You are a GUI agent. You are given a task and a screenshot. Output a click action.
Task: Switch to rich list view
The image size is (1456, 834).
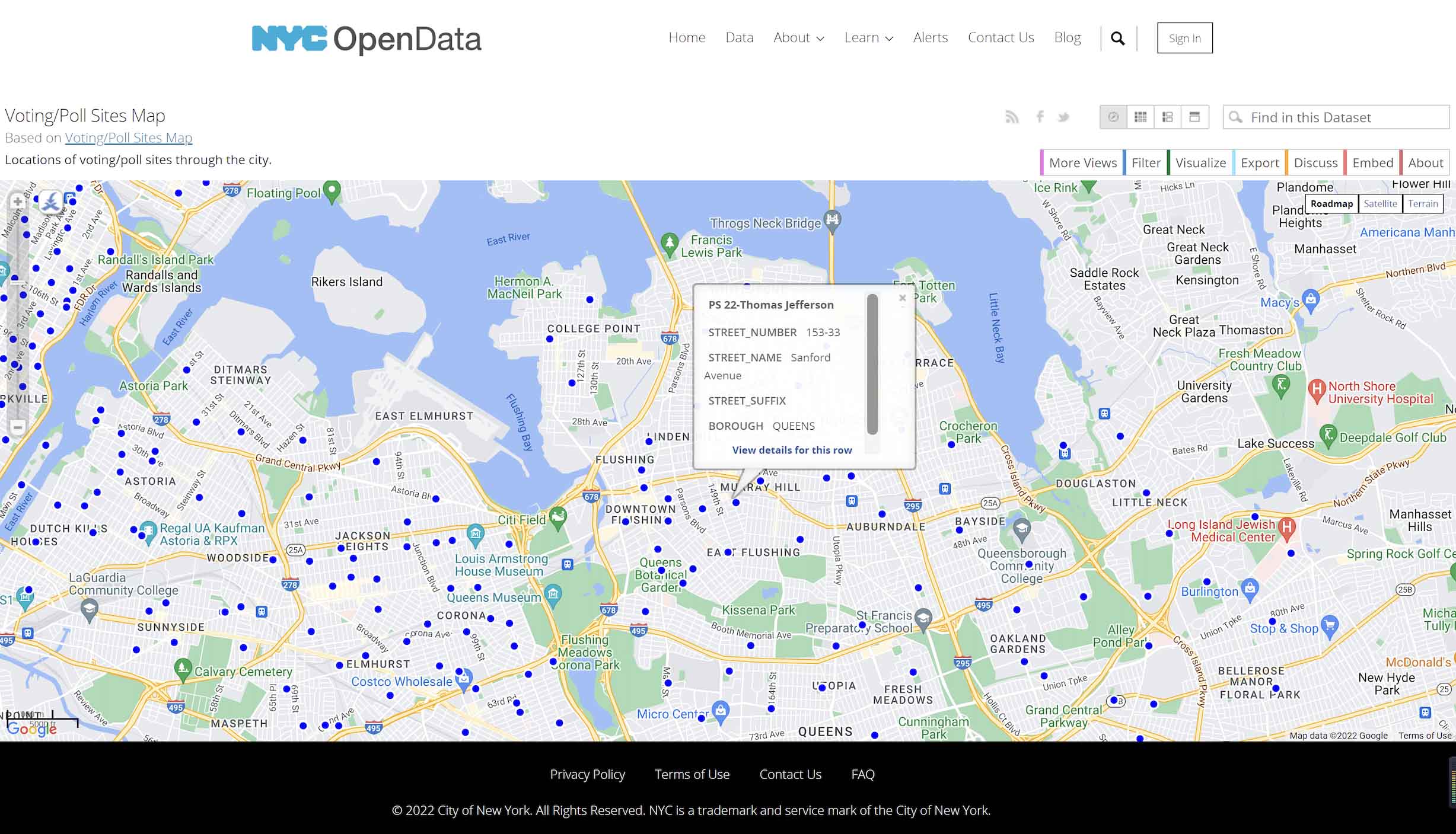[x=1167, y=117]
